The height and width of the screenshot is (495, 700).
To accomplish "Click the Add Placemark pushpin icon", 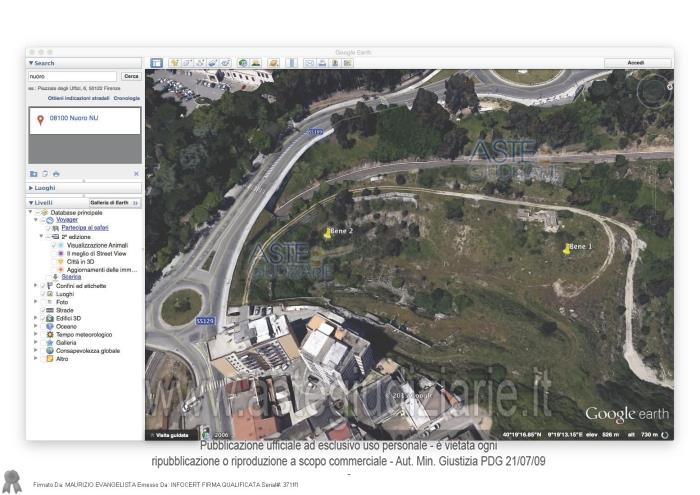I will tap(174, 63).
